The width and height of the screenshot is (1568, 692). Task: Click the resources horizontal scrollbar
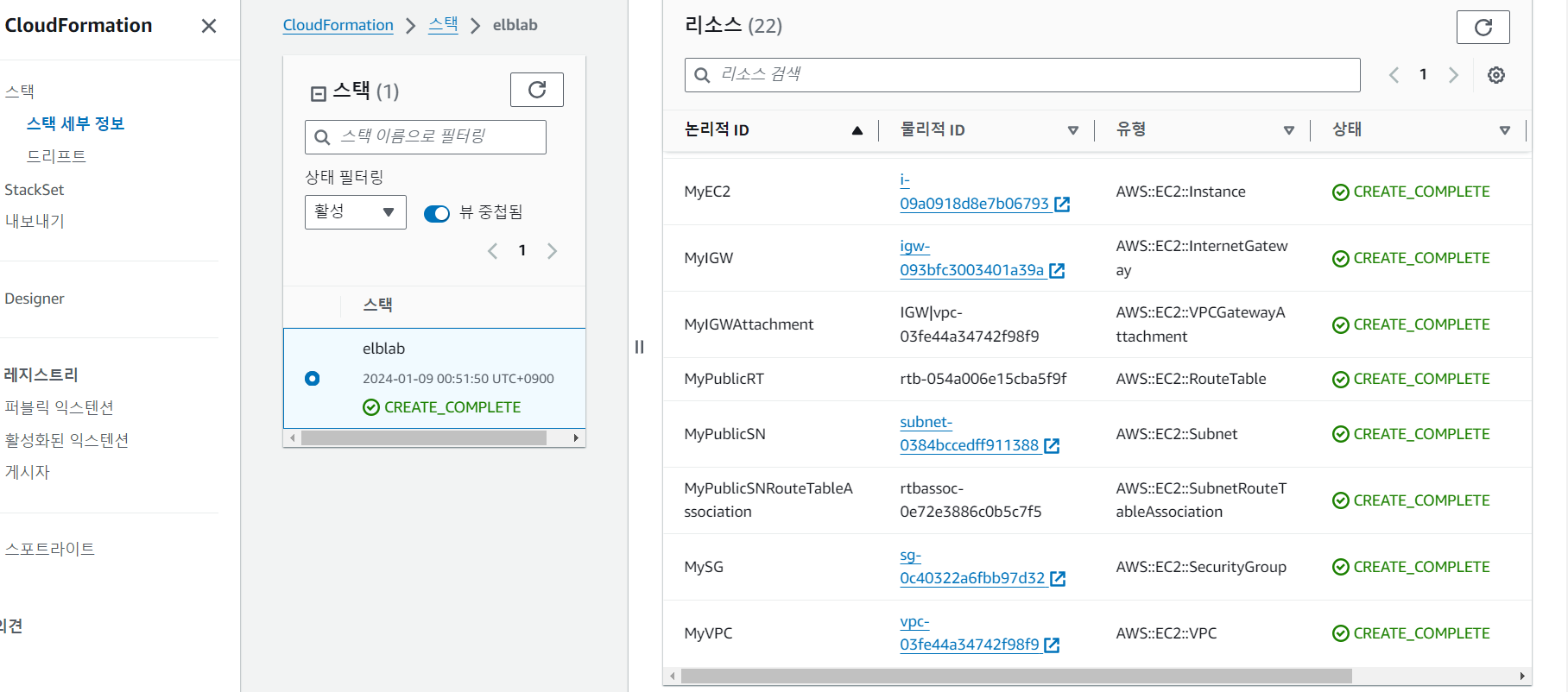point(1016,676)
